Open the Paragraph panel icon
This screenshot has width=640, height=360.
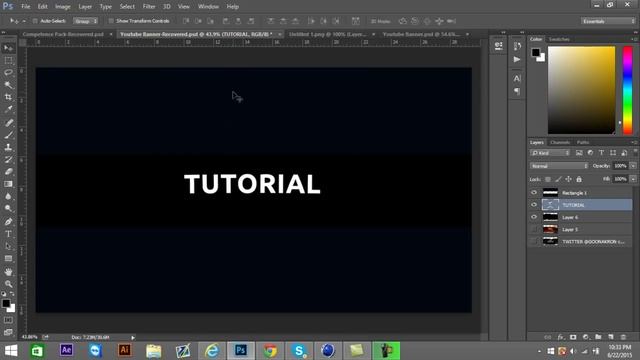coord(517,91)
